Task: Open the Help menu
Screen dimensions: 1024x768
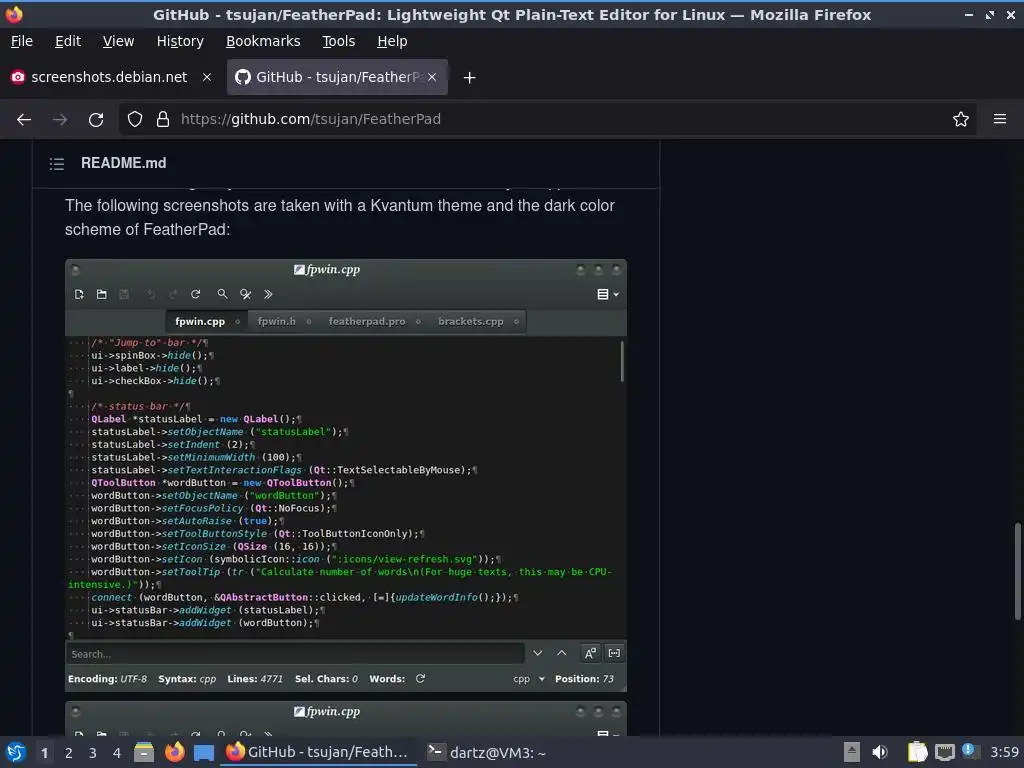Action: pyautogui.click(x=392, y=41)
